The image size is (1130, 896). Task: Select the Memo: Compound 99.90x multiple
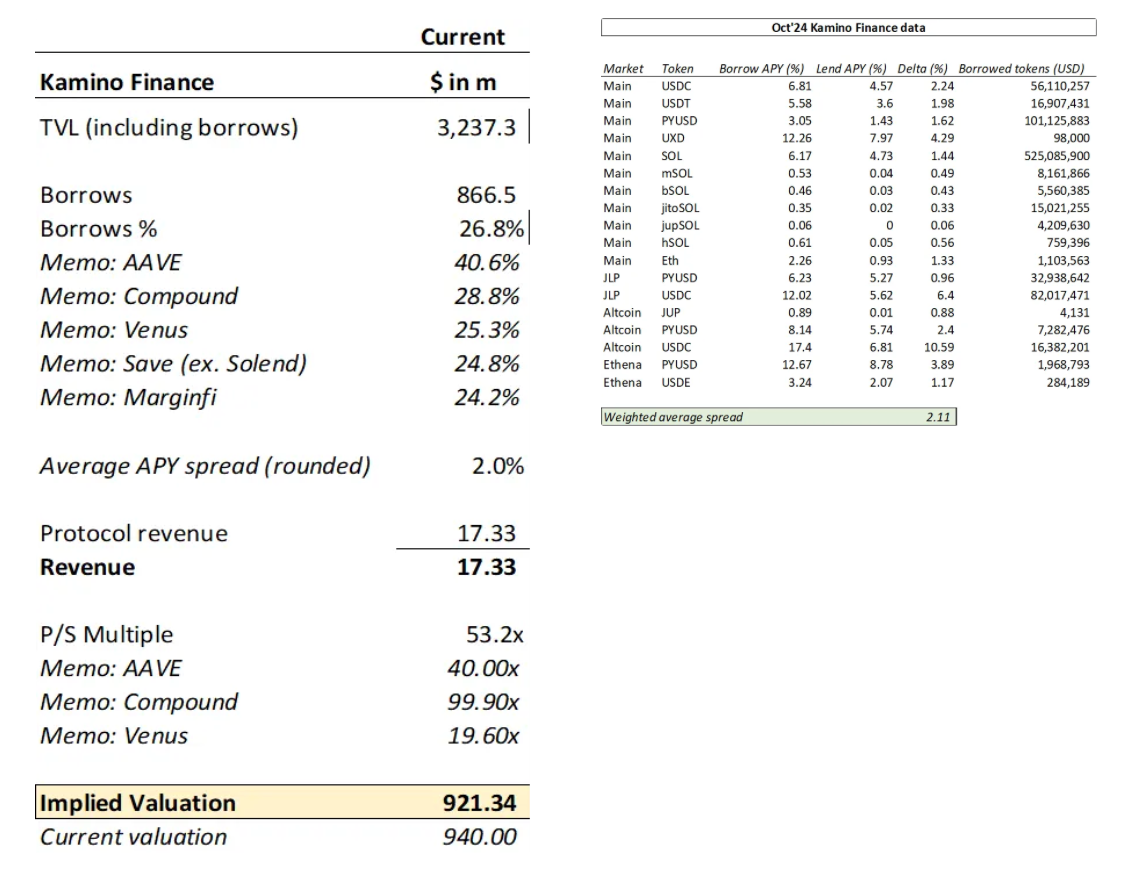483,702
